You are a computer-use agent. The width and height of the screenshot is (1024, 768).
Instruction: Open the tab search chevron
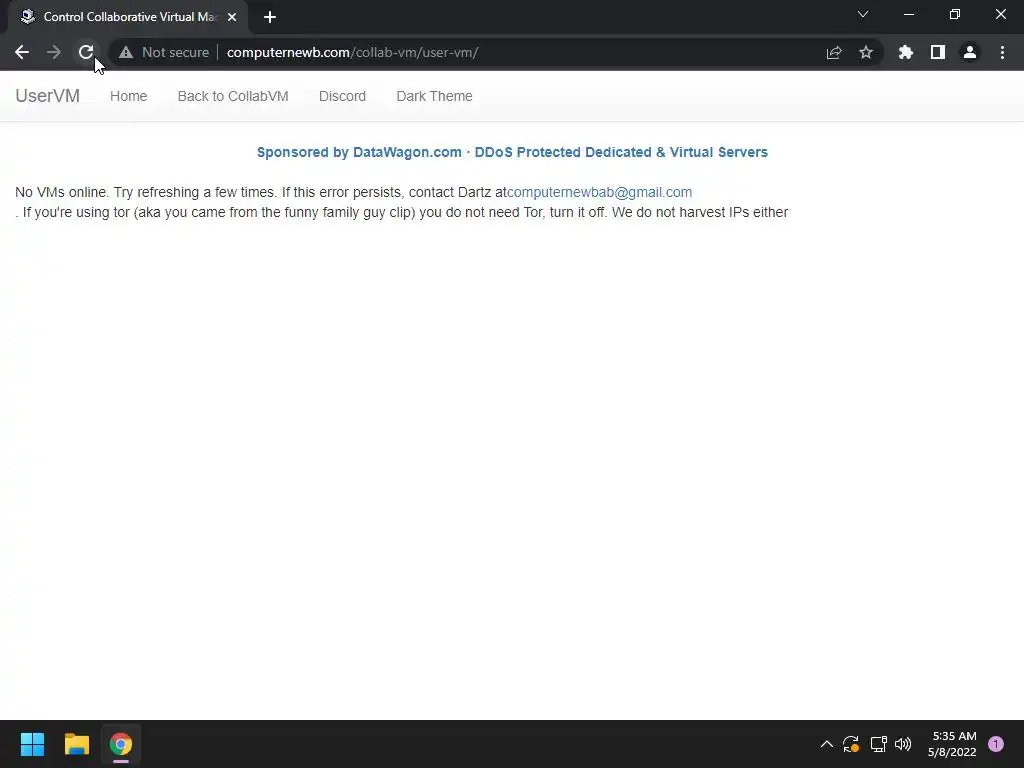pos(863,14)
